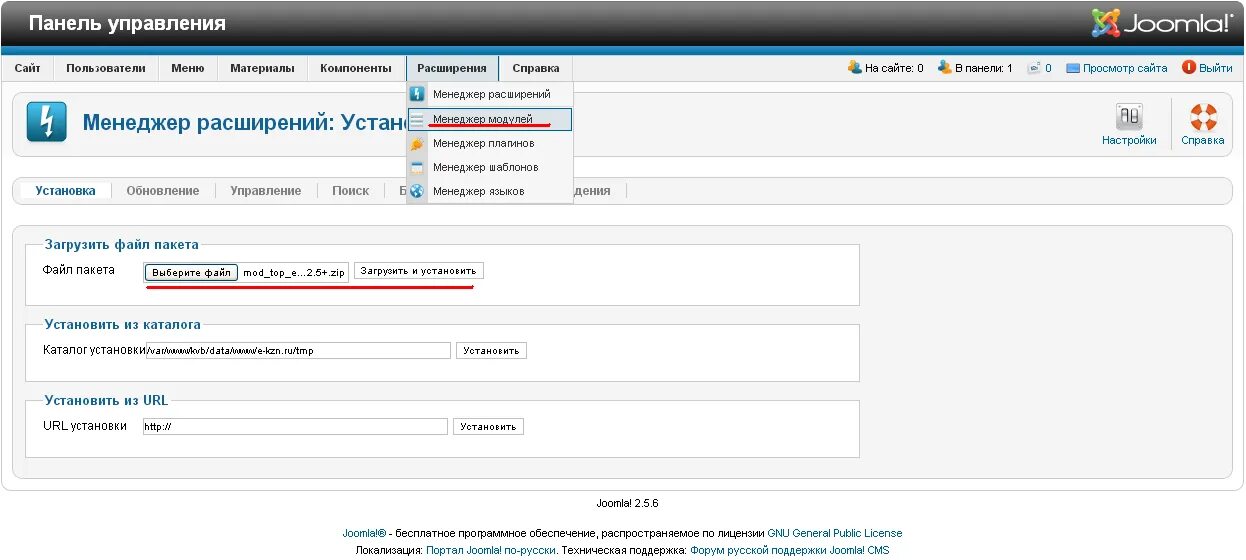Screen dimensions: 1246x560
Task: Click the red Выйти logout icon
Action: [x=1189, y=68]
